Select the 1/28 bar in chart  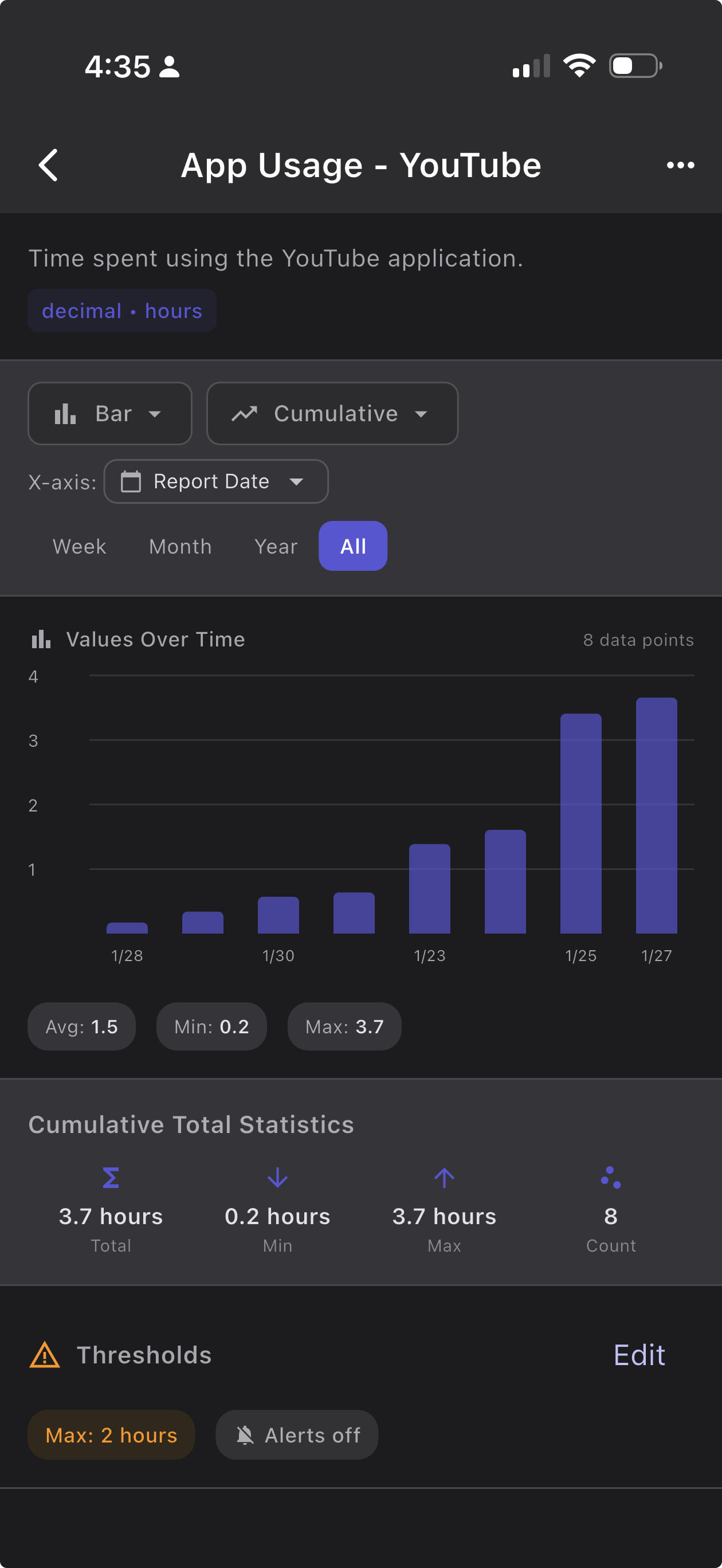tap(127, 928)
